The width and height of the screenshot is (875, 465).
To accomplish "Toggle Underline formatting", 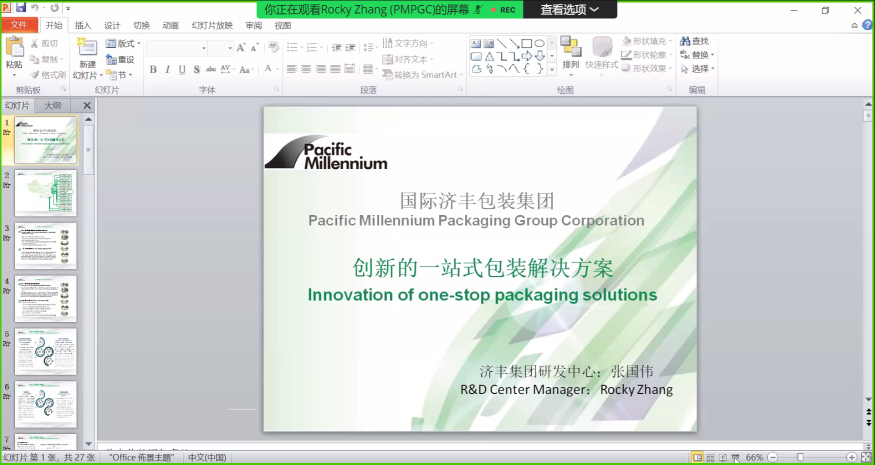I will coord(182,70).
